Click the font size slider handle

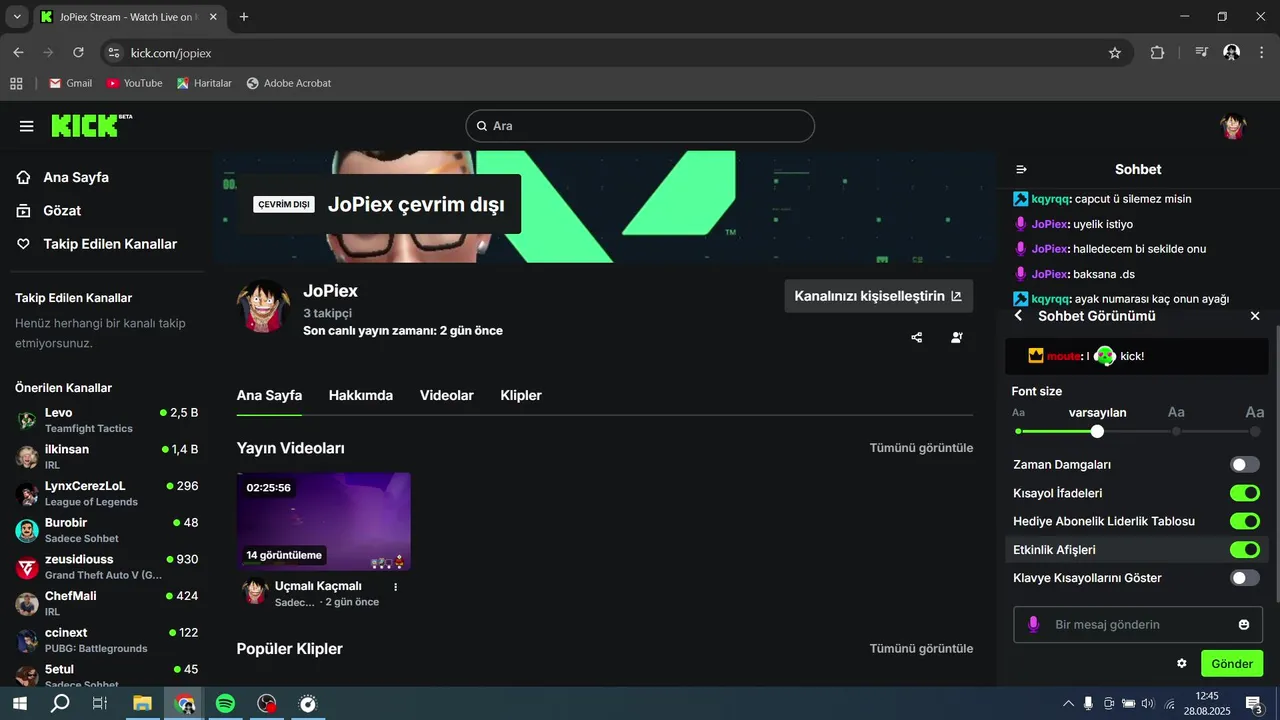click(x=1097, y=431)
